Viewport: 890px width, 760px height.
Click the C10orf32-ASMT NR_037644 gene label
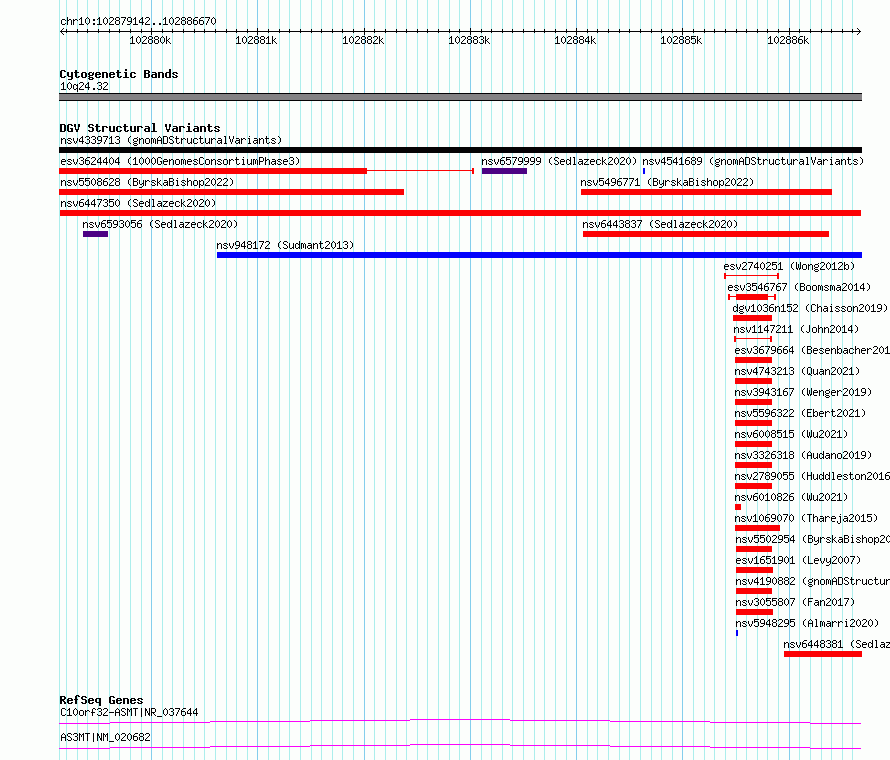click(129, 712)
